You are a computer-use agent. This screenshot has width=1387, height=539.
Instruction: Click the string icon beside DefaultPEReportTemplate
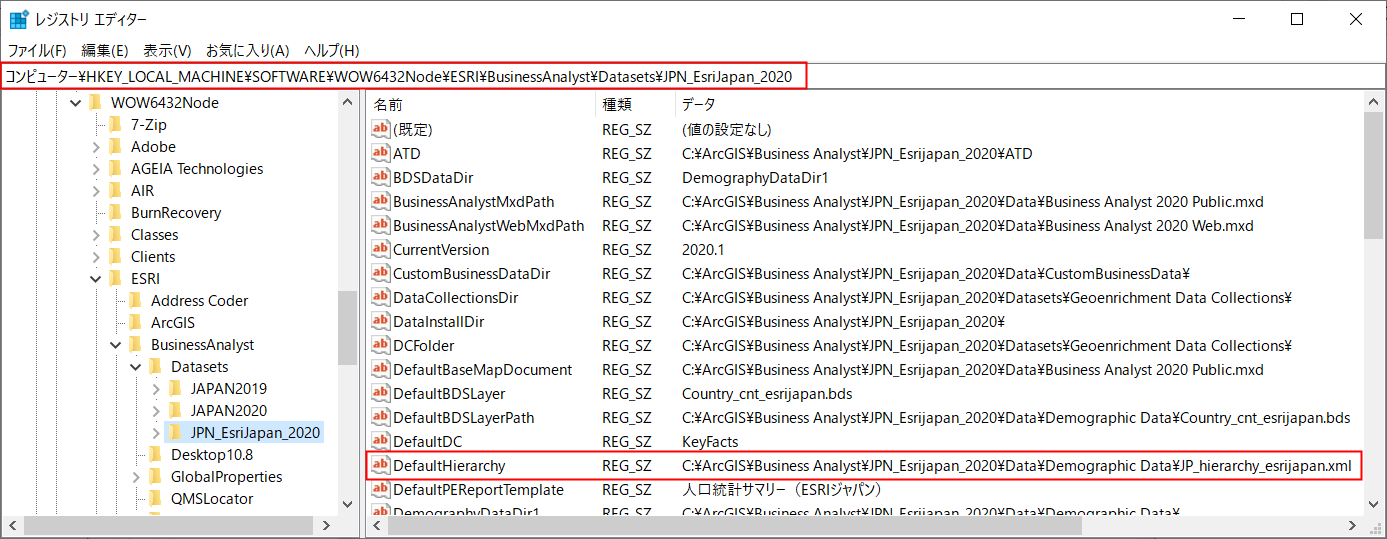[x=380, y=489]
